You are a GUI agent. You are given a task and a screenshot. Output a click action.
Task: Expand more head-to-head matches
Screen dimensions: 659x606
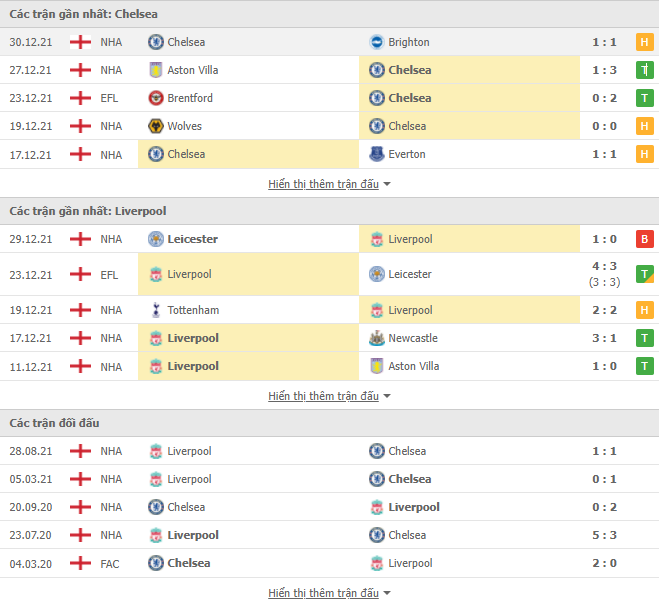click(x=329, y=593)
